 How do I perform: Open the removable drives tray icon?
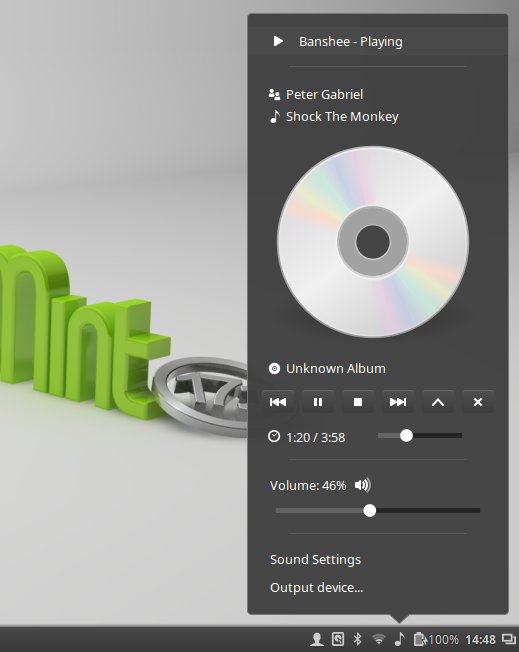tap(338, 639)
